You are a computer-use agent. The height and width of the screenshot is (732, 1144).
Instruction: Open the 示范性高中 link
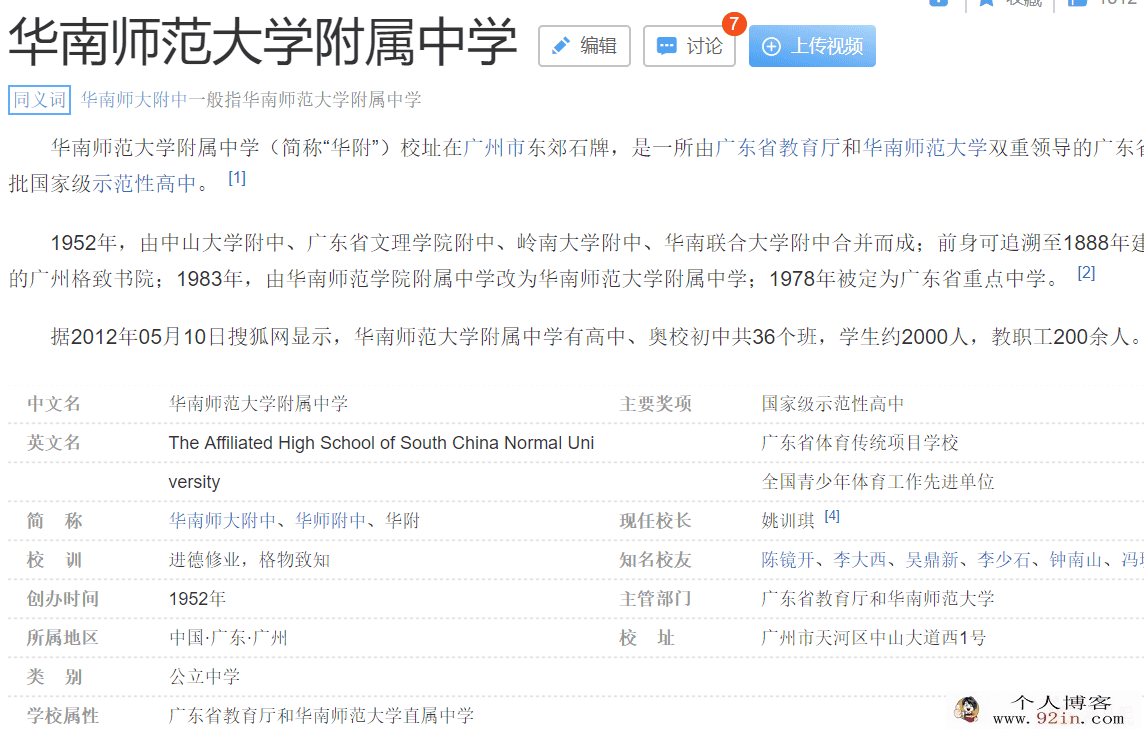pos(144,183)
